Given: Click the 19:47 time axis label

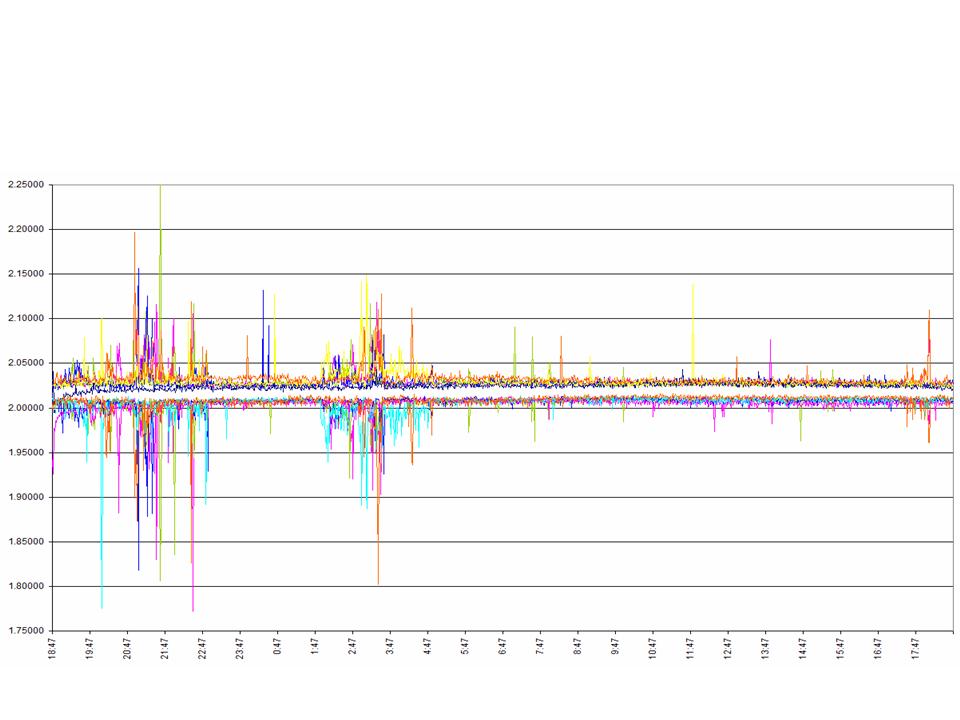Looking at the screenshot, I should click(89, 648).
